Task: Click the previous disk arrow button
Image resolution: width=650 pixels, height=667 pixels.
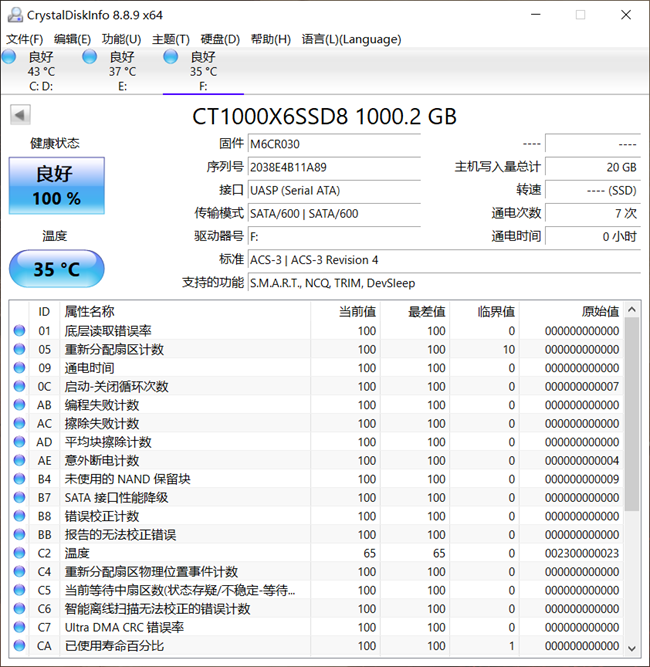Action: 20,115
